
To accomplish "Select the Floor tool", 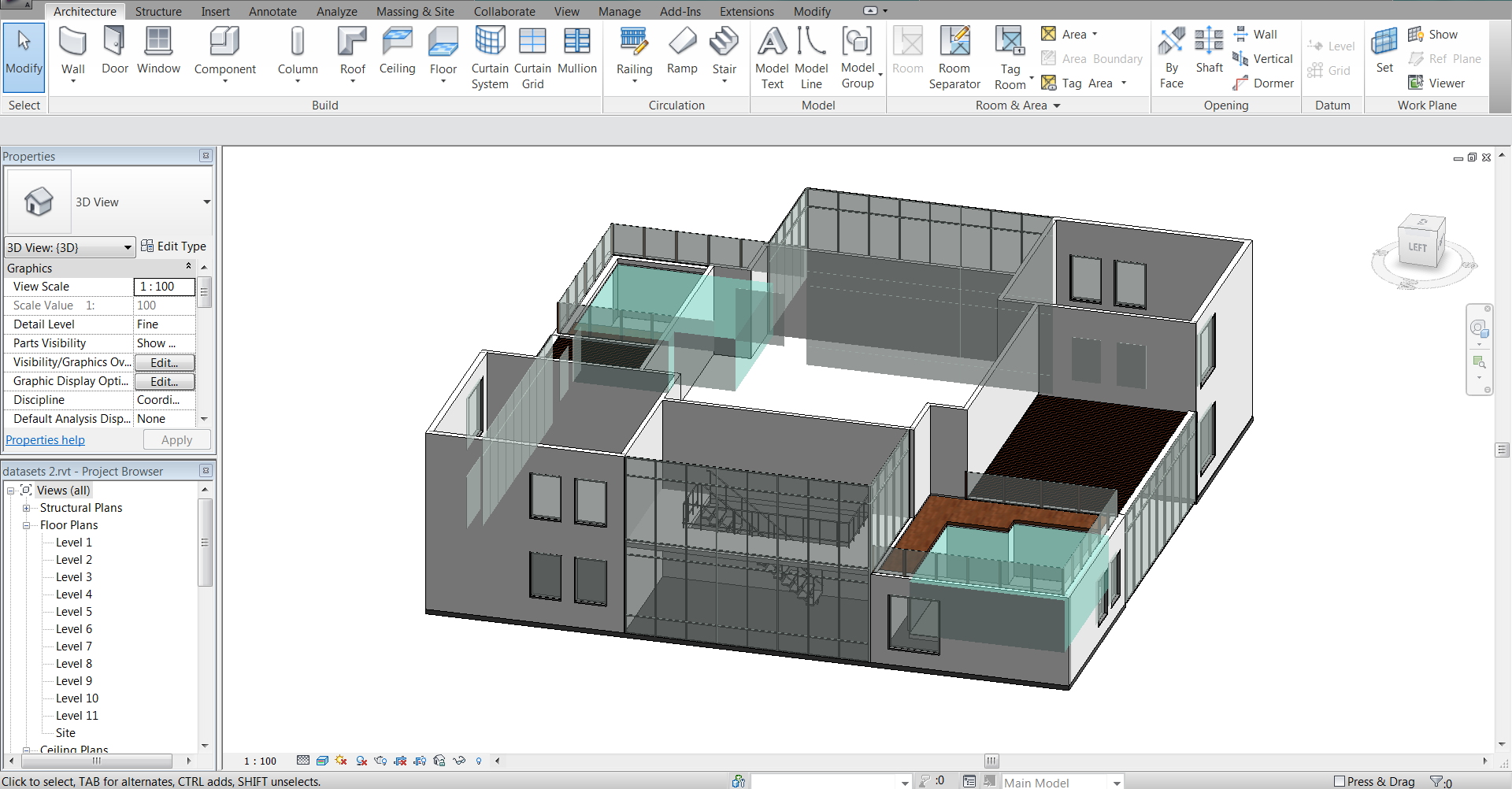I will [443, 55].
